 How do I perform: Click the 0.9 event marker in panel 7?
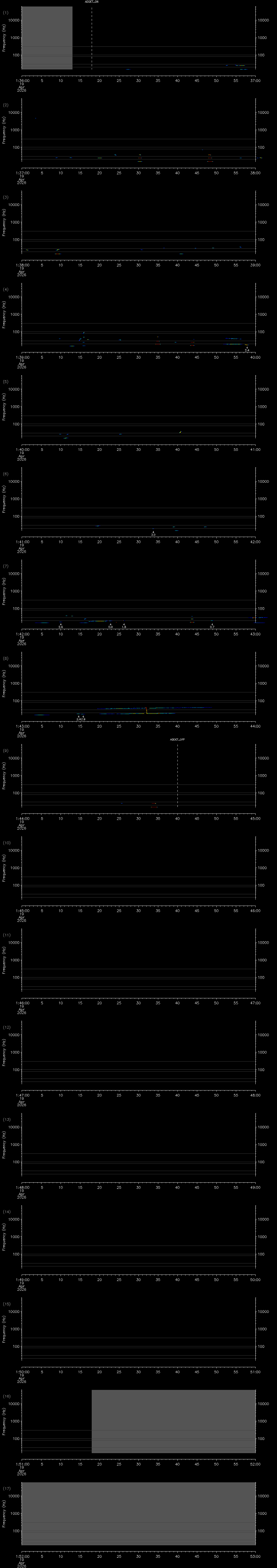click(x=110, y=626)
